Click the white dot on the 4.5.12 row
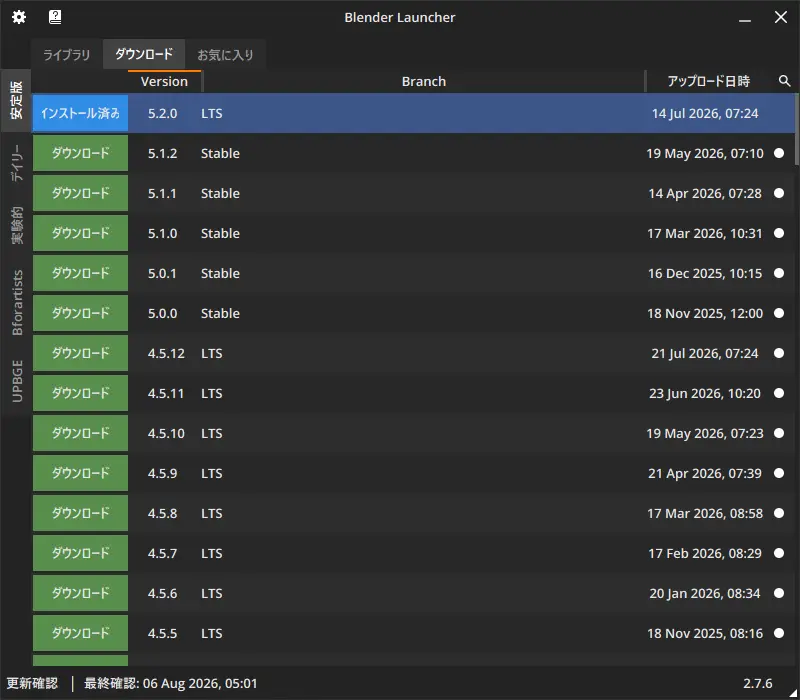This screenshot has width=800, height=700. [779, 353]
